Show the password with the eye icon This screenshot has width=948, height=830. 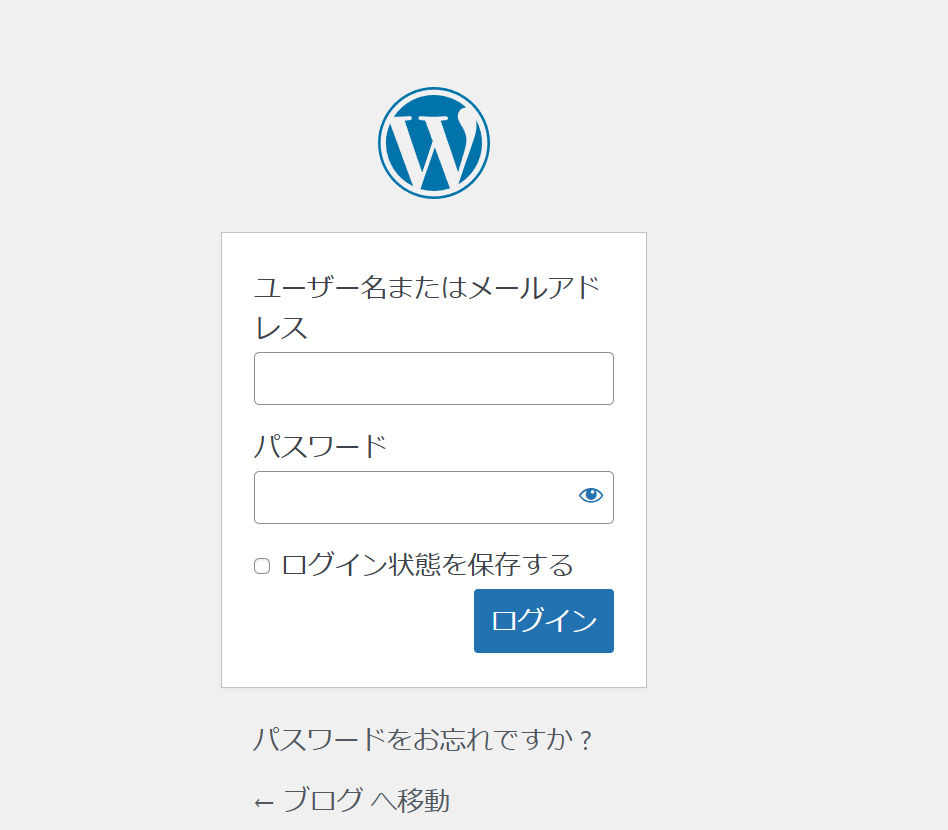[x=591, y=496]
